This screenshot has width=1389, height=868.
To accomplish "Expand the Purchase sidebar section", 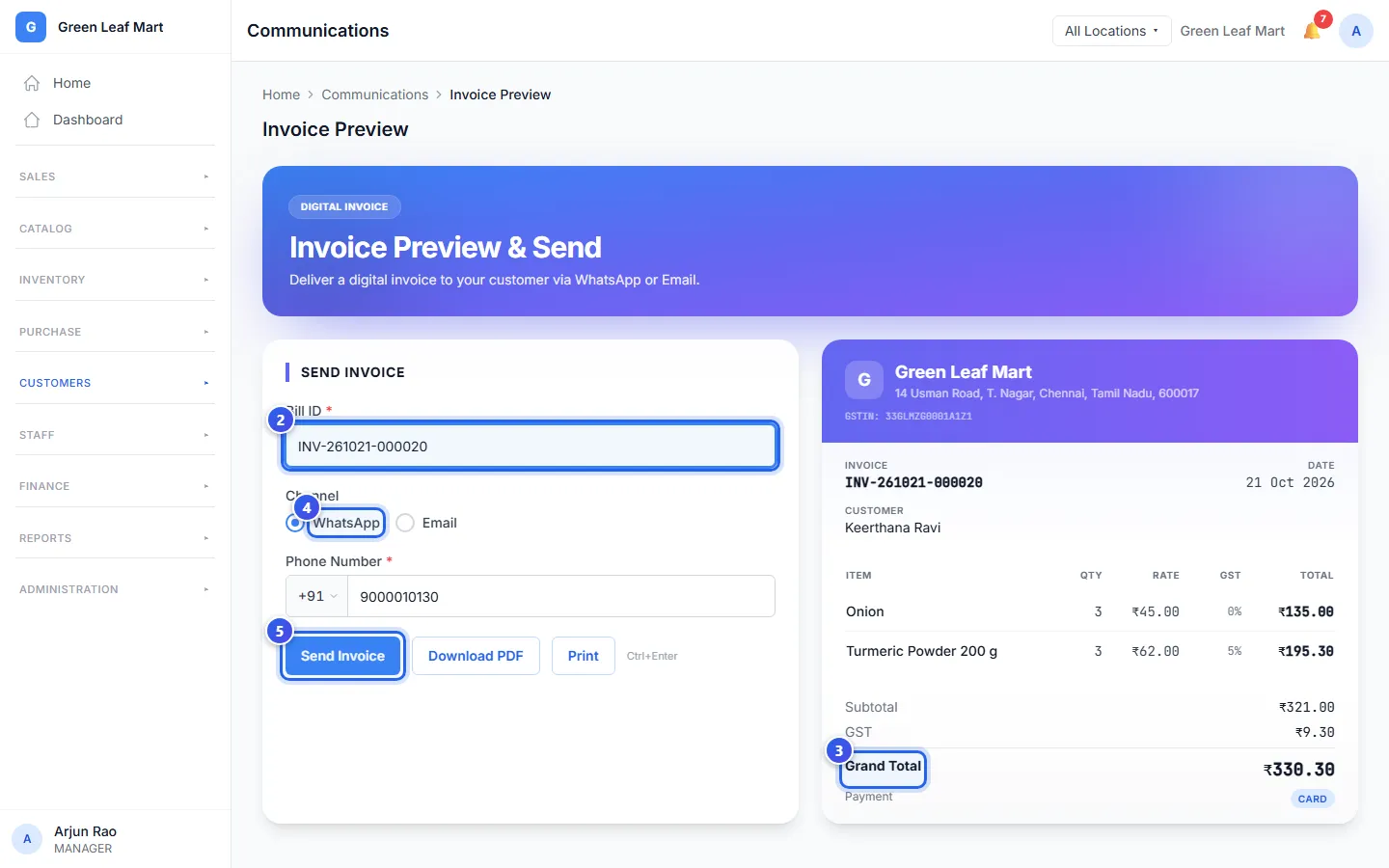I will (x=116, y=332).
